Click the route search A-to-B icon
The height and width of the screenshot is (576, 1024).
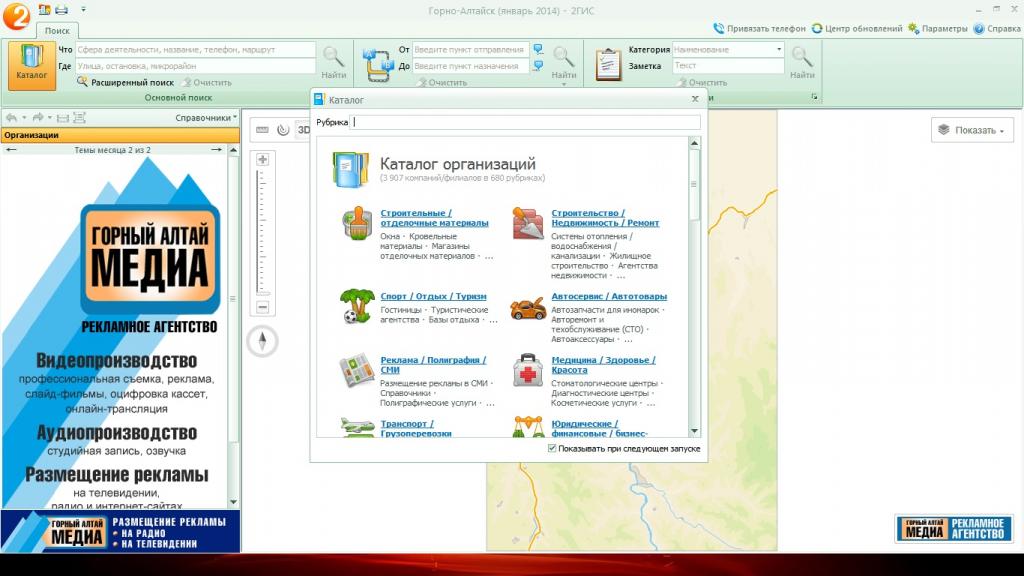(x=379, y=62)
